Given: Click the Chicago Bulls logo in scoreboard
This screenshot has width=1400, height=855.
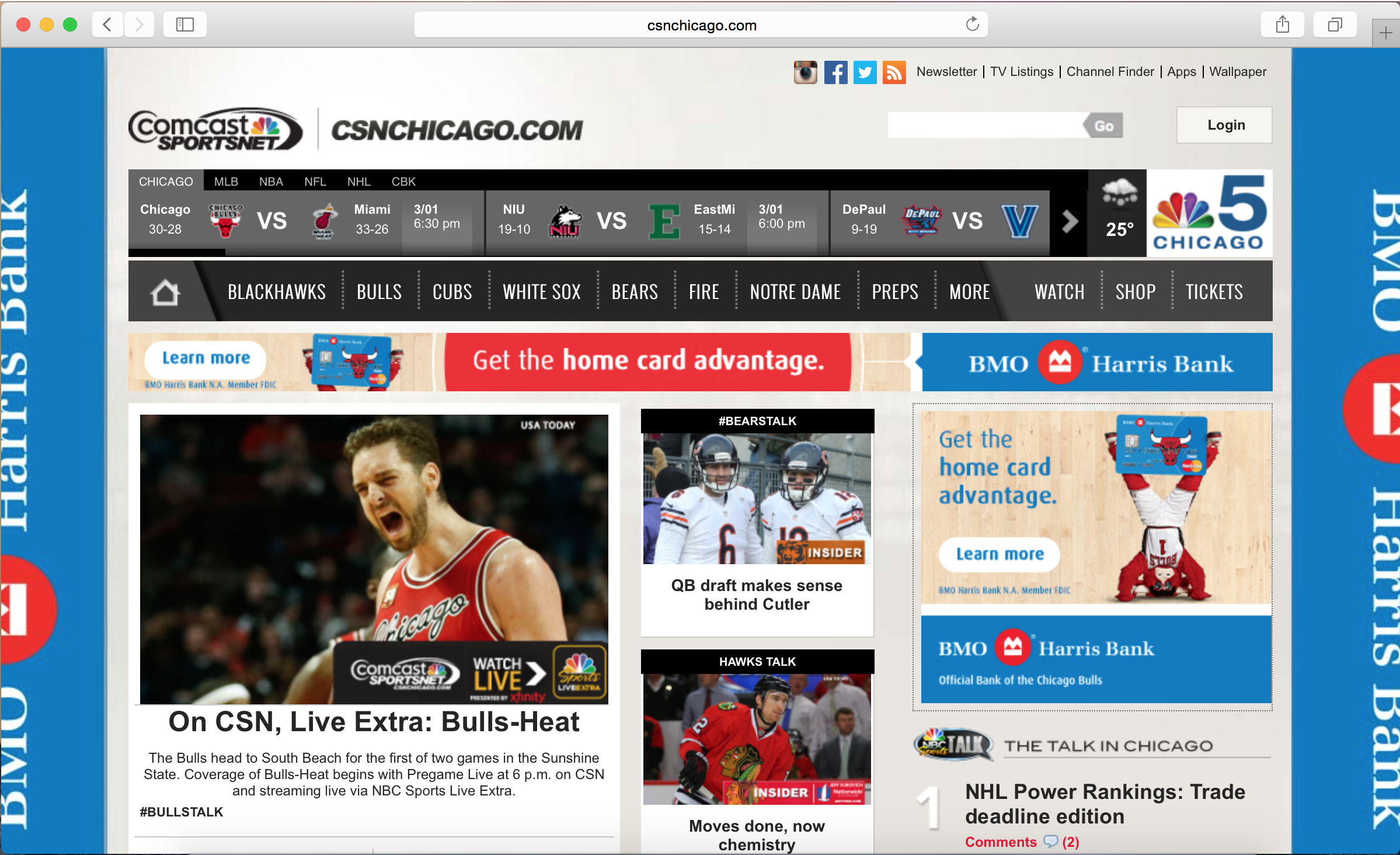Looking at the screenshot, I should coord(225,220).
